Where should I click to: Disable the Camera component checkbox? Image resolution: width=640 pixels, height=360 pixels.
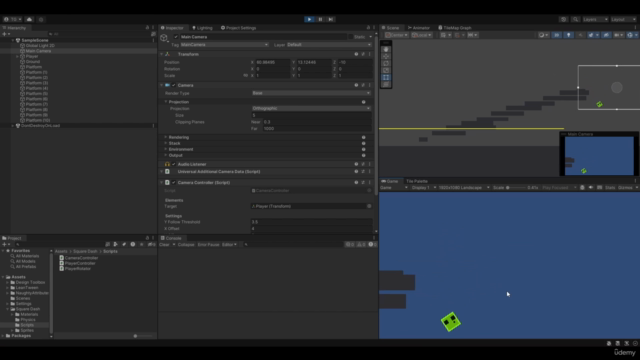[174, 85]
